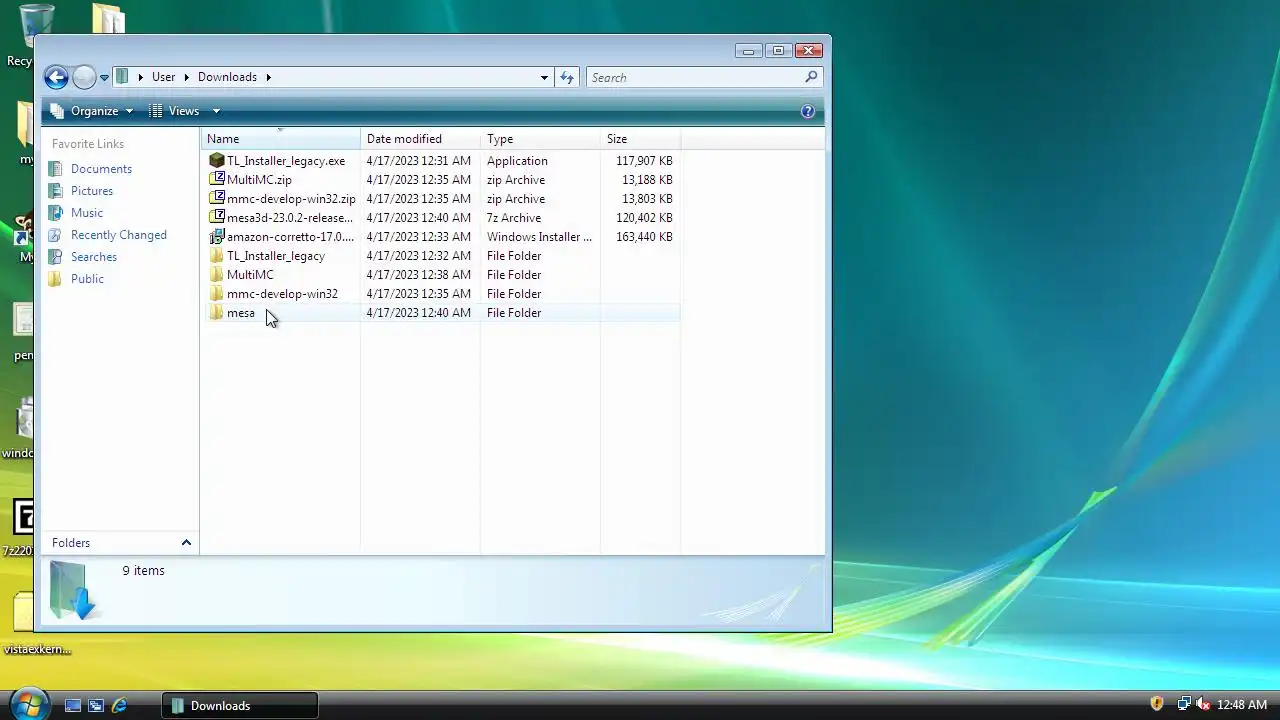Select the mmc-develop-win32.zip archive icon

tap(217, 198)
